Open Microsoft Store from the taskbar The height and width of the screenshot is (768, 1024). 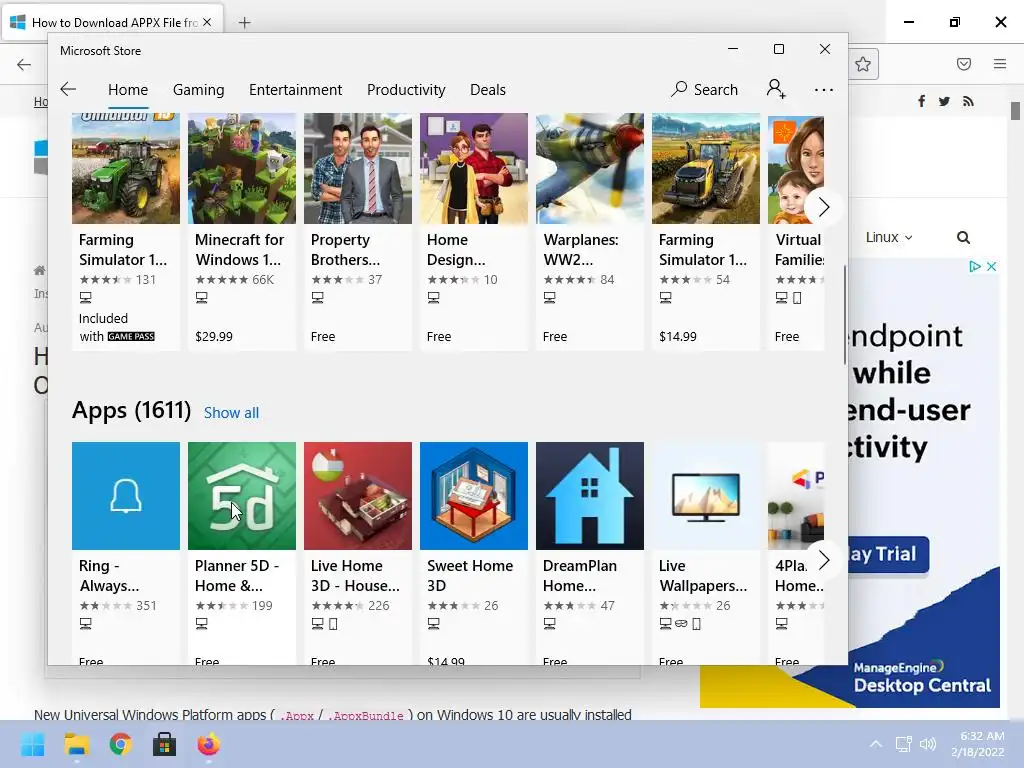point(165,744)
